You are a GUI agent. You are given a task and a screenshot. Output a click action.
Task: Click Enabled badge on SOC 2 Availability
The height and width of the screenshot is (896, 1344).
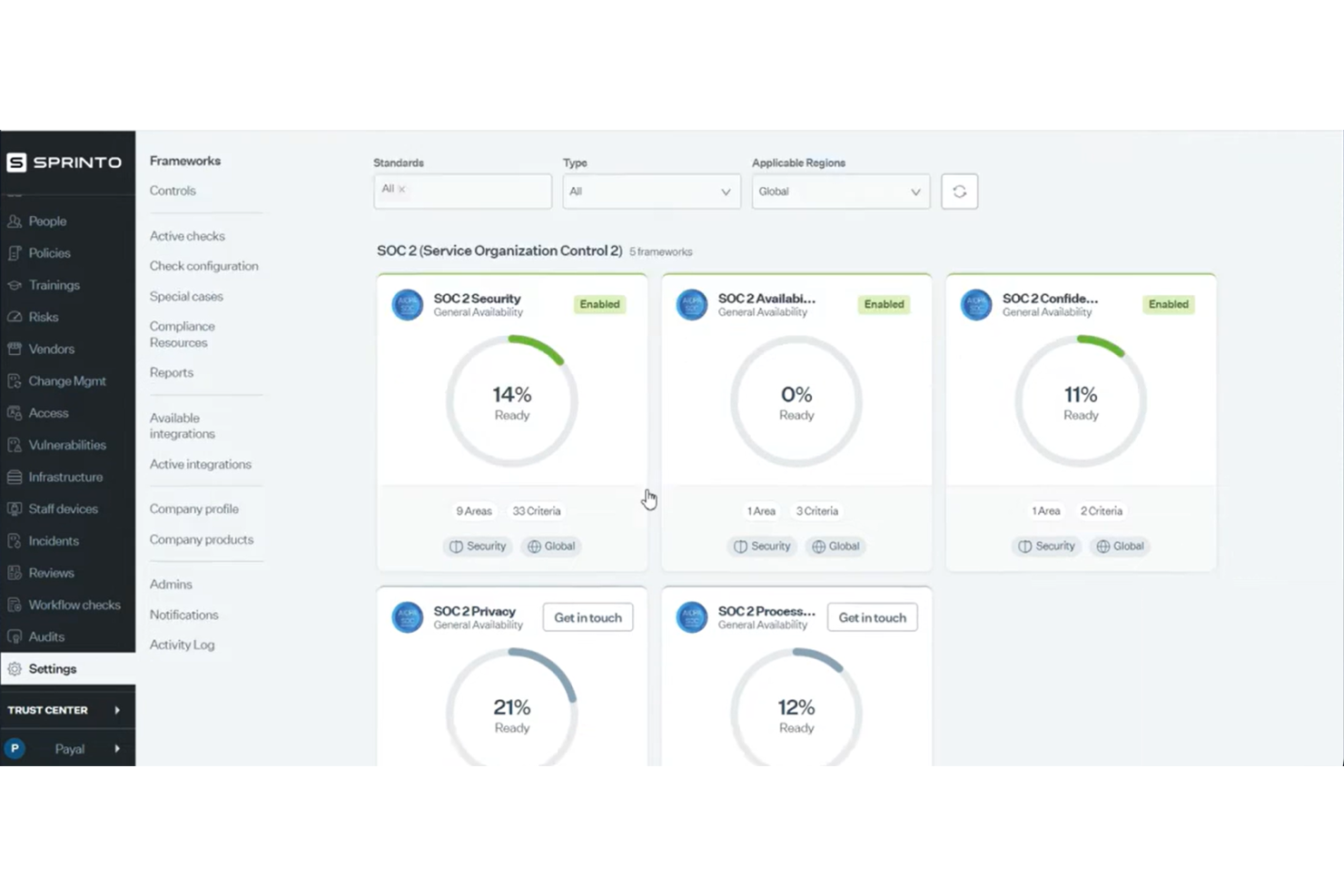pyautogui.click(x=884, y=304)
